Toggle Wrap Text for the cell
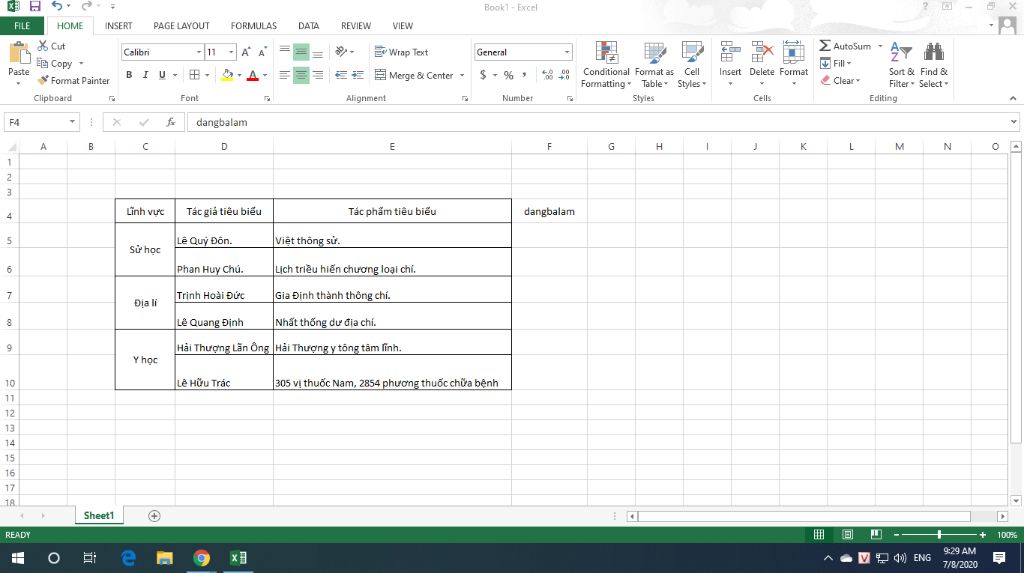Viewport: 1024px width, 573px height. [x=401, y=52]
